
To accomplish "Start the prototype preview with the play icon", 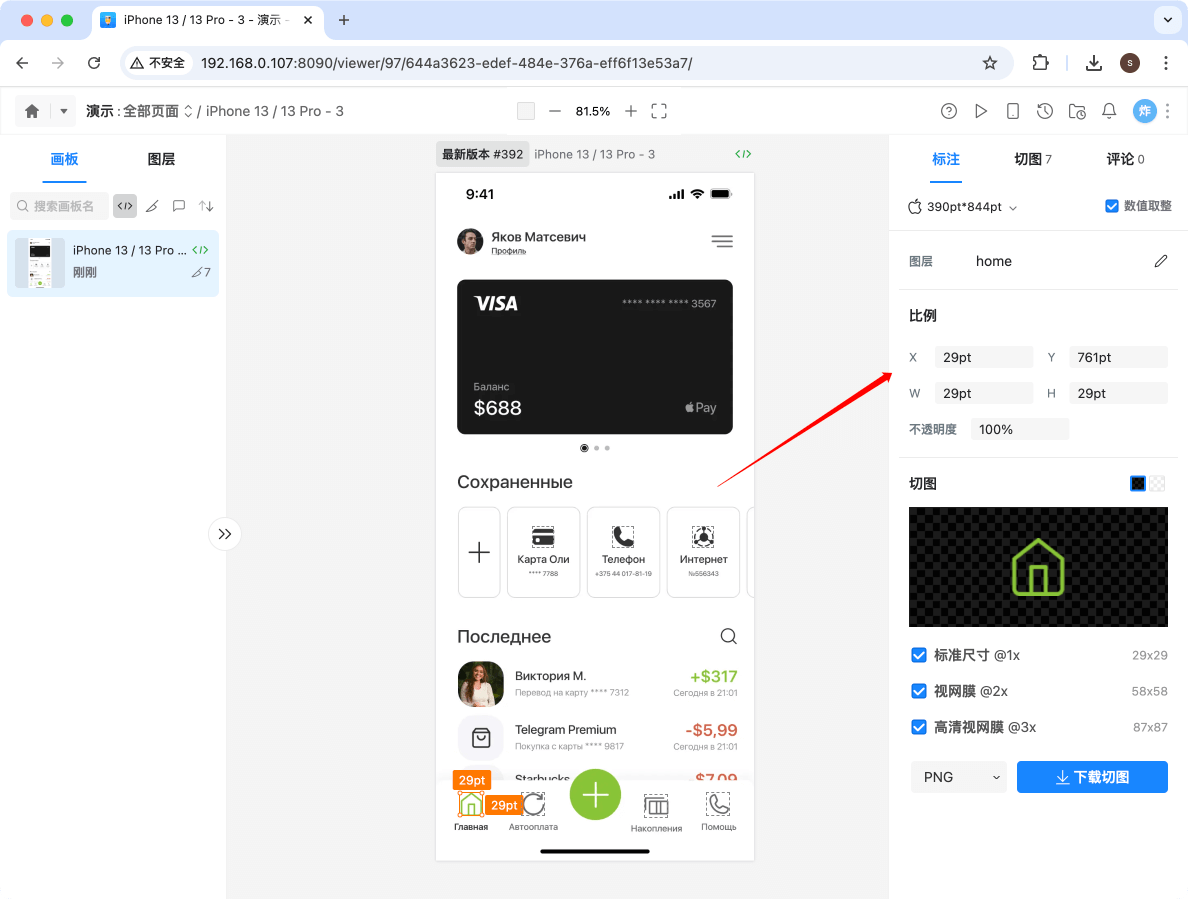I will (981, 111).
